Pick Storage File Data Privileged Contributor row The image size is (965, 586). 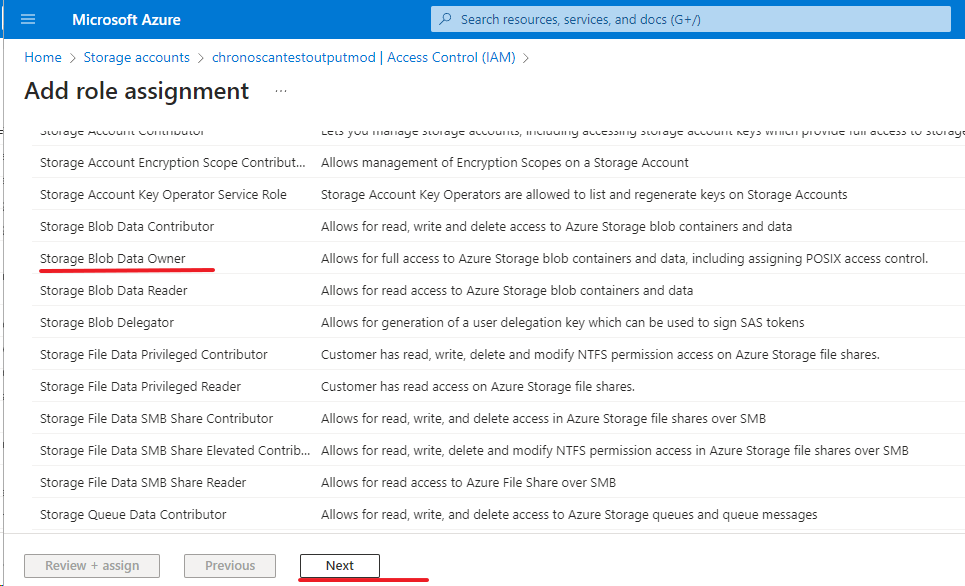[154, 354]
